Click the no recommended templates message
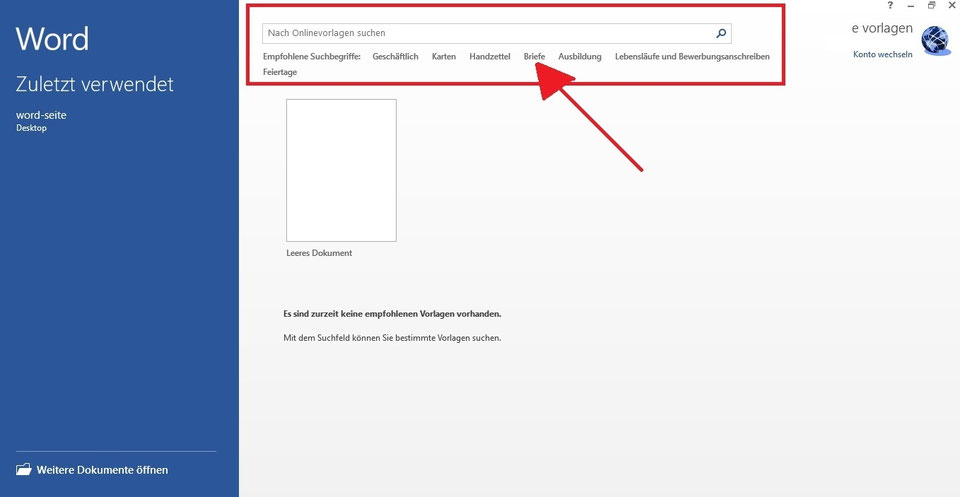 pyautogui.click(x=392, y=314)
